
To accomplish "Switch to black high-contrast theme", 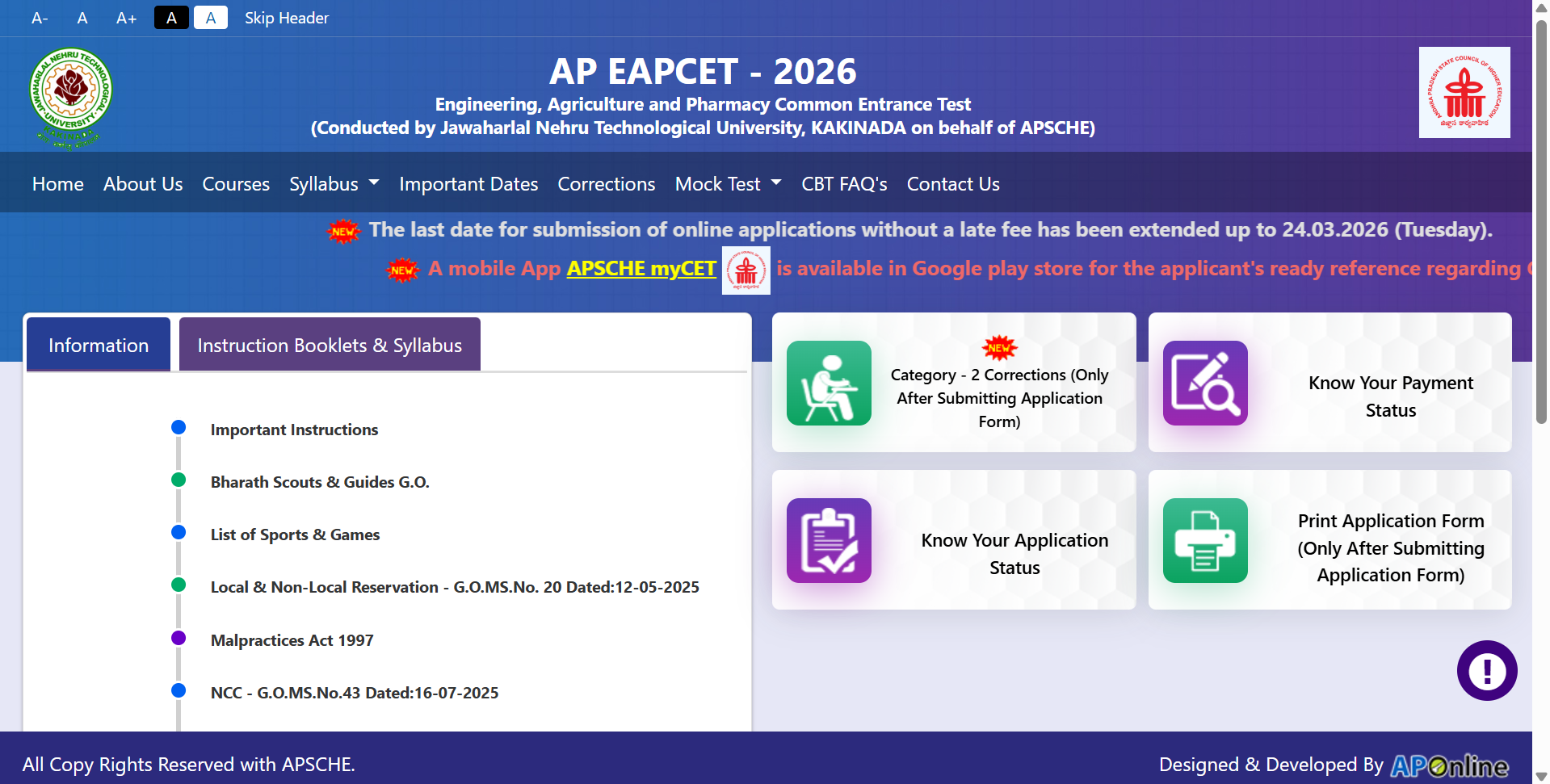I will [171, 18].
